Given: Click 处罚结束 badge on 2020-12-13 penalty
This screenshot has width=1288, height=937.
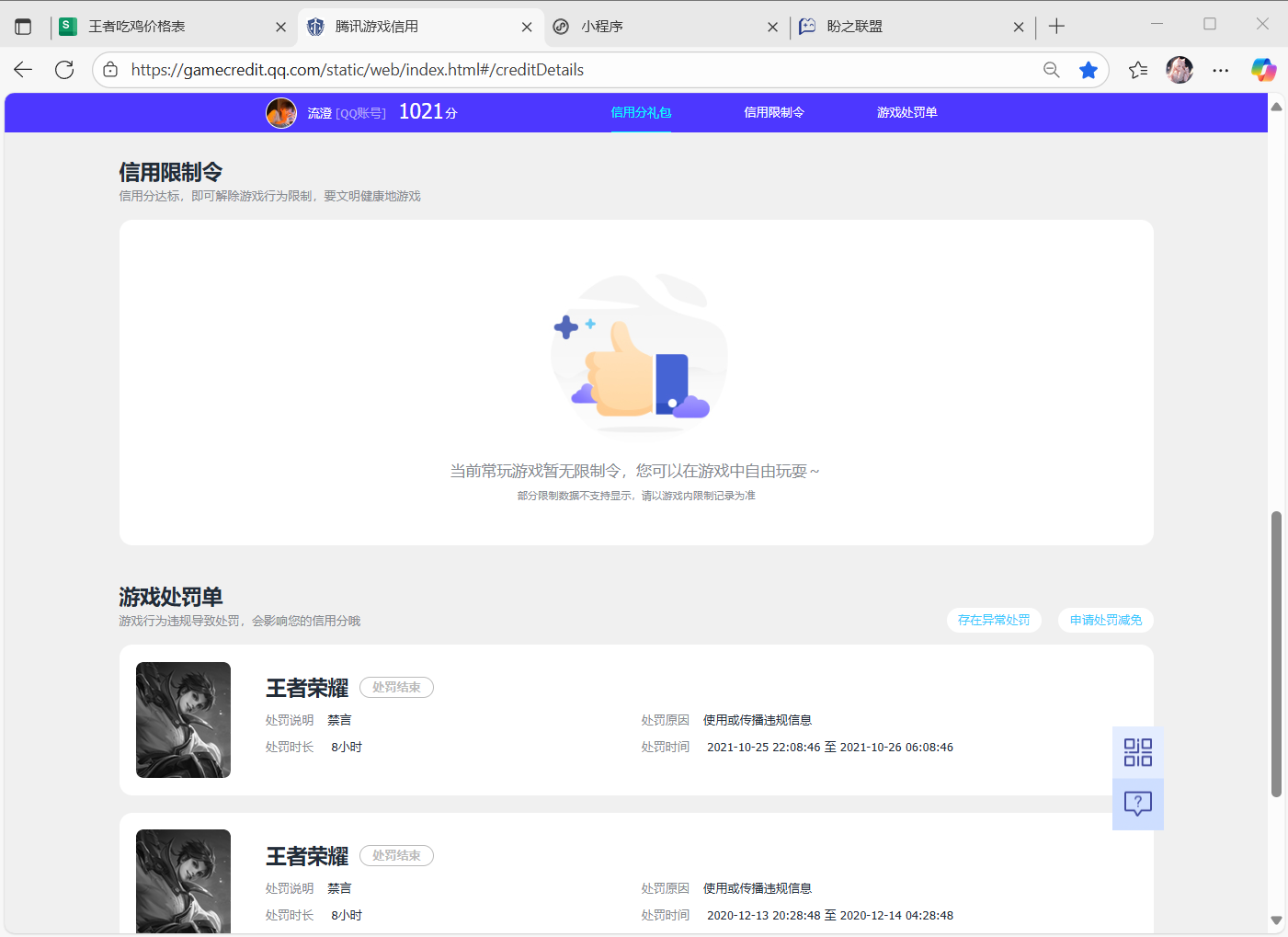Looking at the screenshot, I should [396, 855].
